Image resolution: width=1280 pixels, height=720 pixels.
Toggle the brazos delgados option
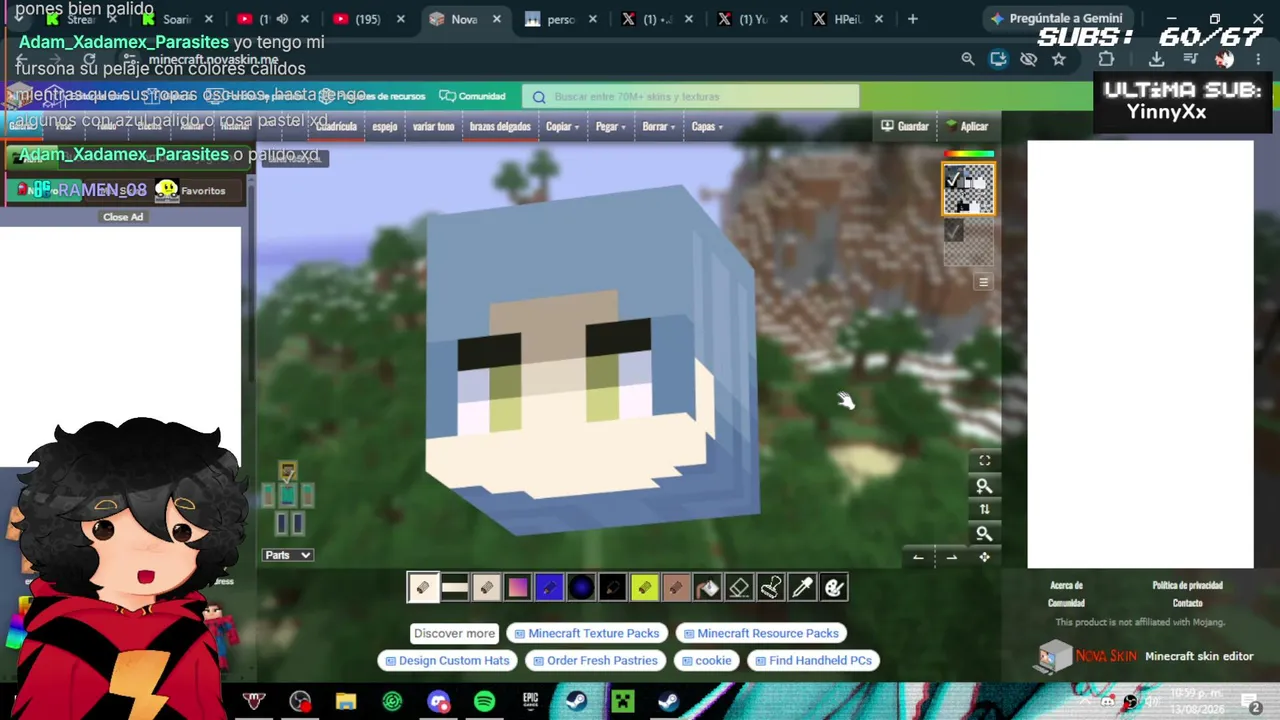pos(500,127)
